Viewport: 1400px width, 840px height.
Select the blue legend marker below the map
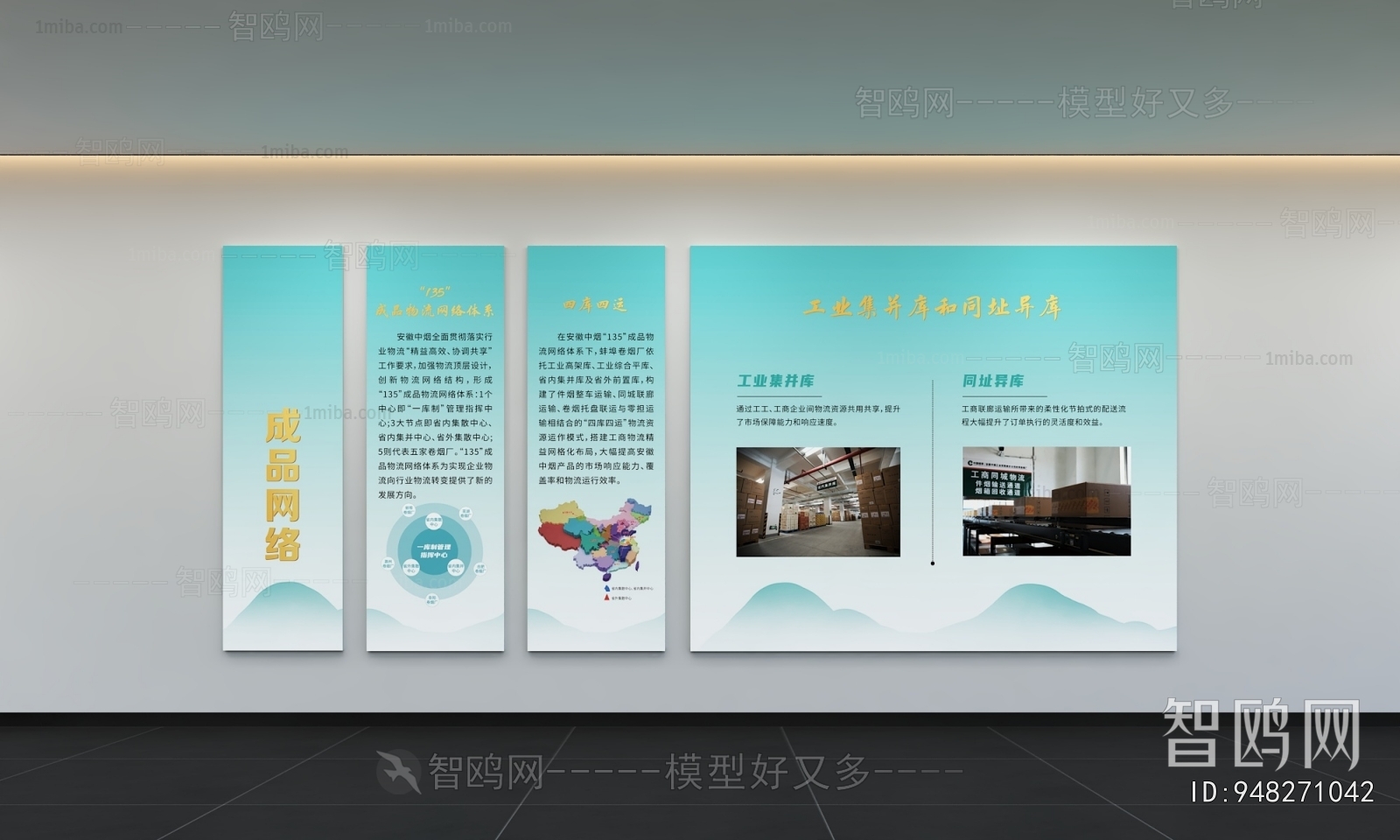tap(607, 588)
